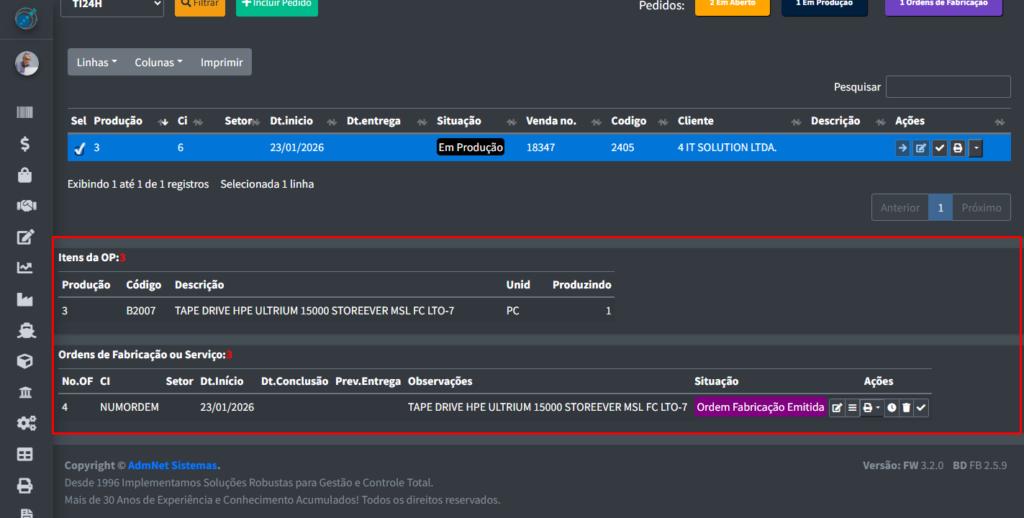Click the Pesquisar search field

point(947,87)
